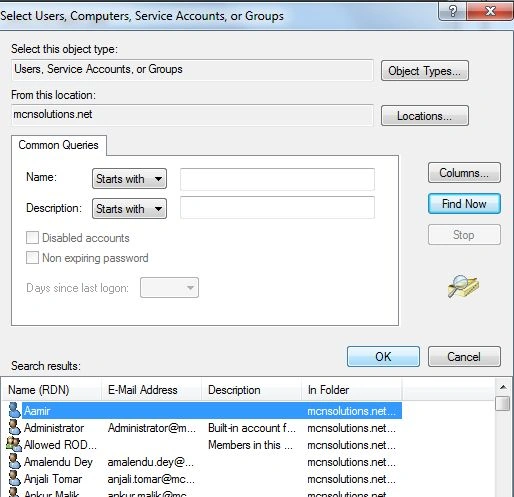Image resolution: width=514 pixels, height=497 pixels.
Task: Click the Anjali Tomar user icon
Action: coord(14,479)
